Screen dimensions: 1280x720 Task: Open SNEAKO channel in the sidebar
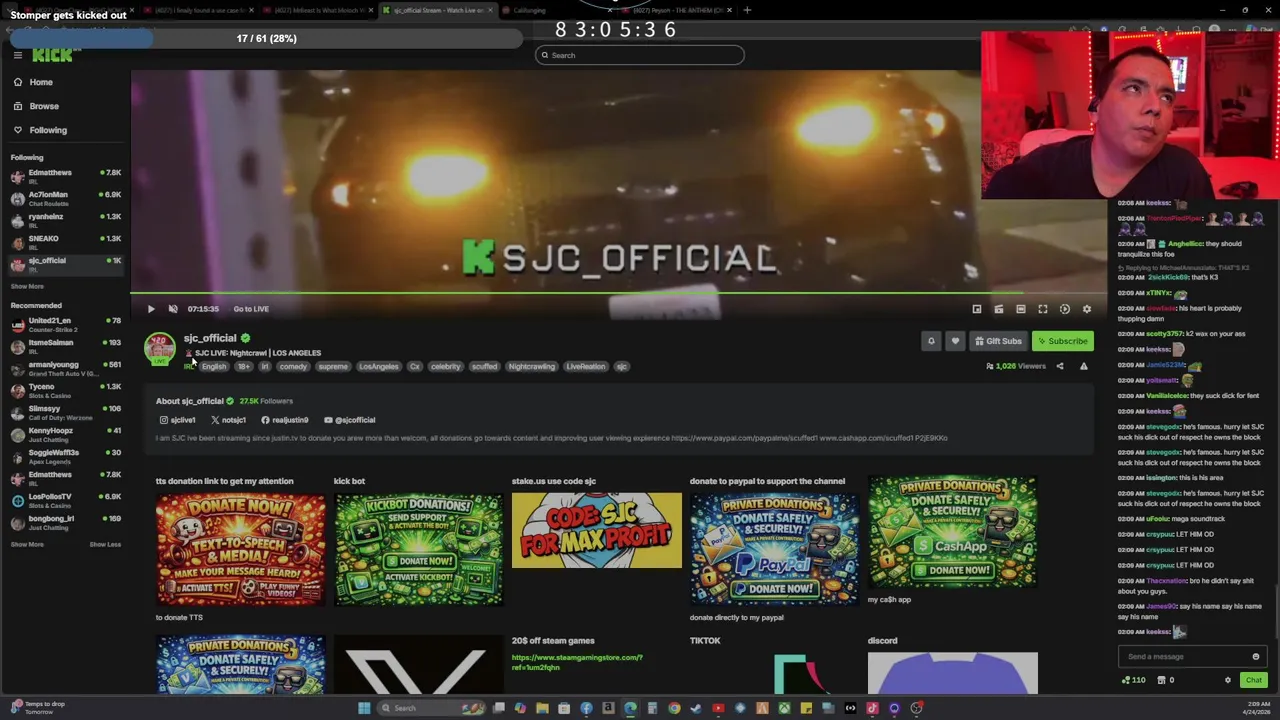click(65, 242)
